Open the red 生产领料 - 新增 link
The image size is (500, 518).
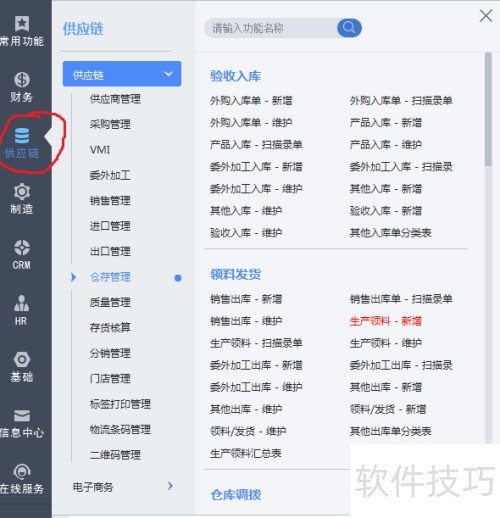[x=386, y=321]
